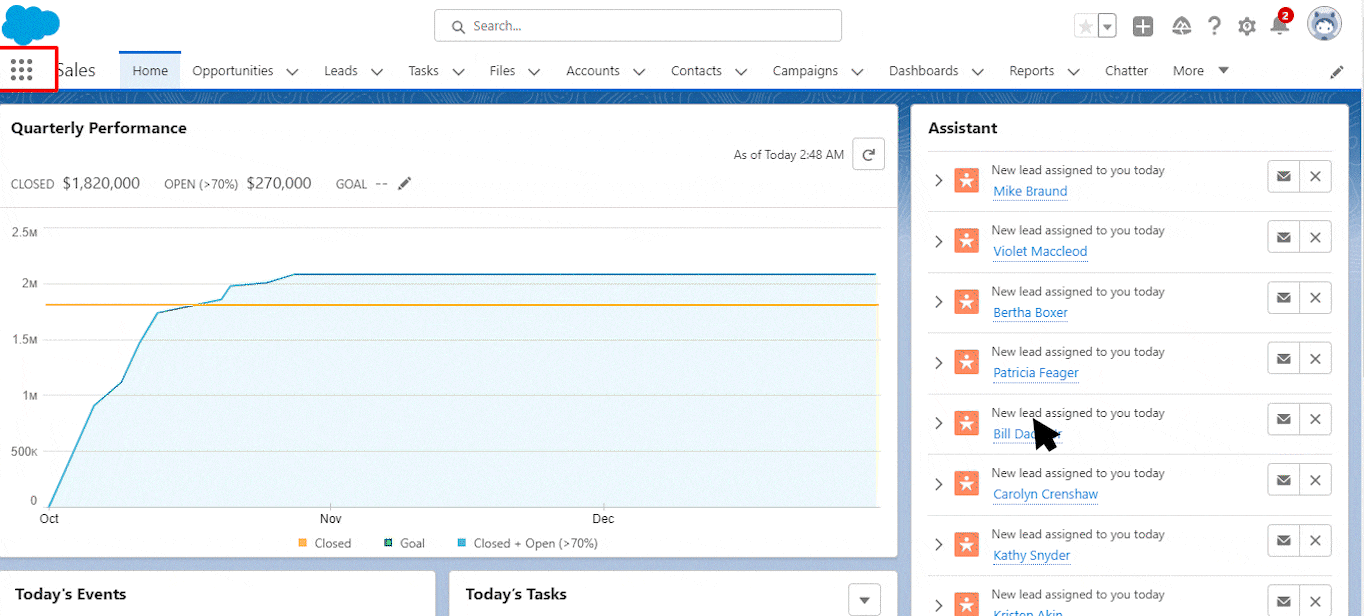This screenshot has height=616, width=1364.
Task: Refresh the Quarterly Performance chart
Action: [868, 154]
